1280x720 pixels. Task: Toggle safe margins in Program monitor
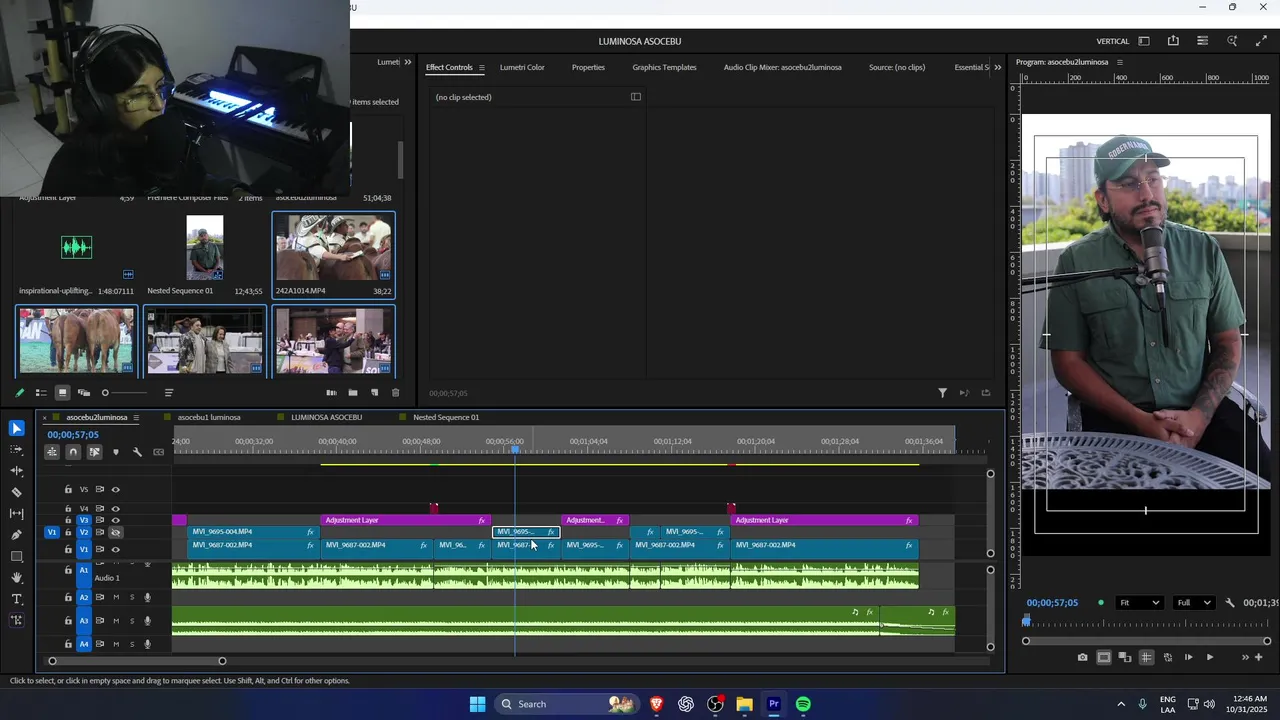tap(1104, 657)
